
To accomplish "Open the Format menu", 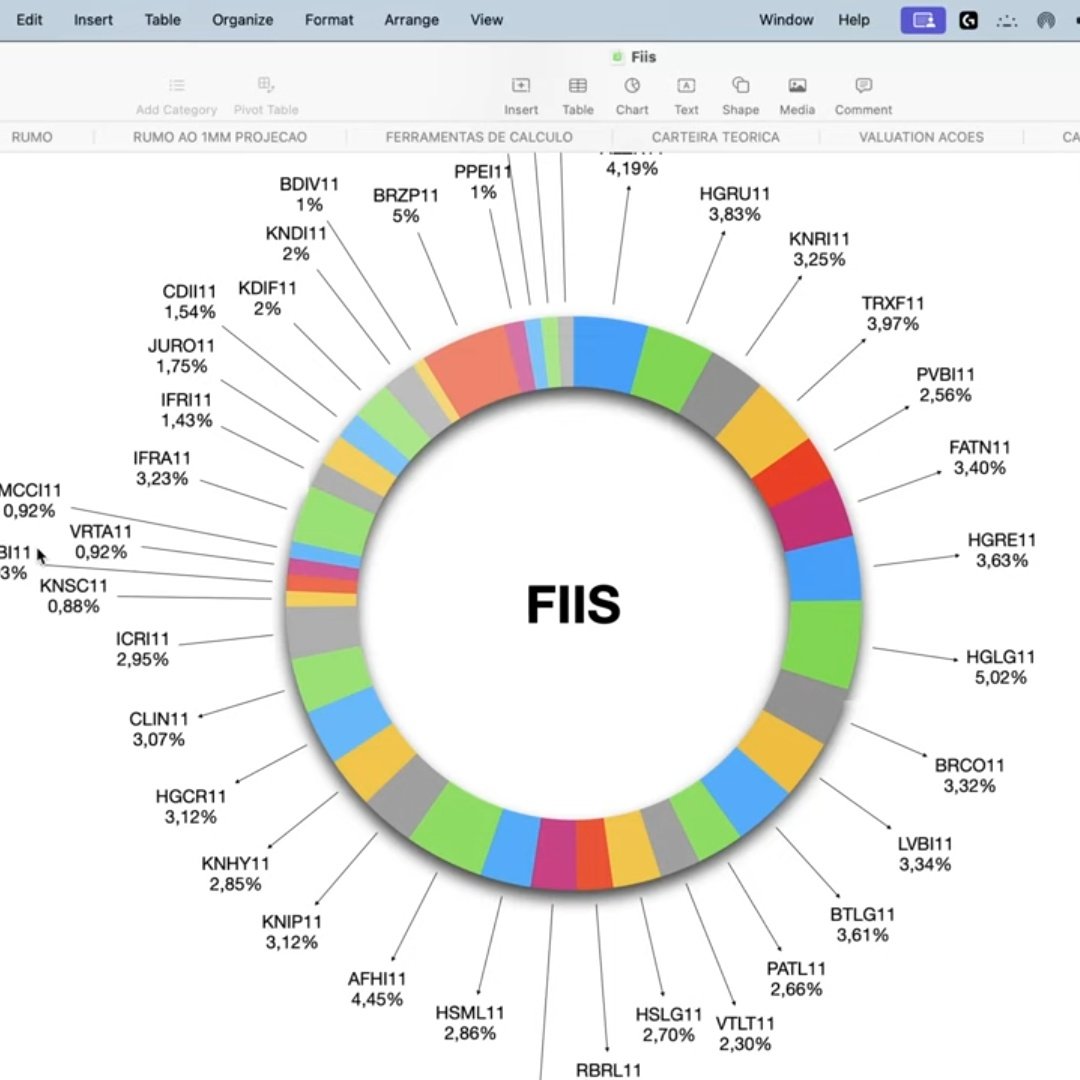I will click(329, 20).
